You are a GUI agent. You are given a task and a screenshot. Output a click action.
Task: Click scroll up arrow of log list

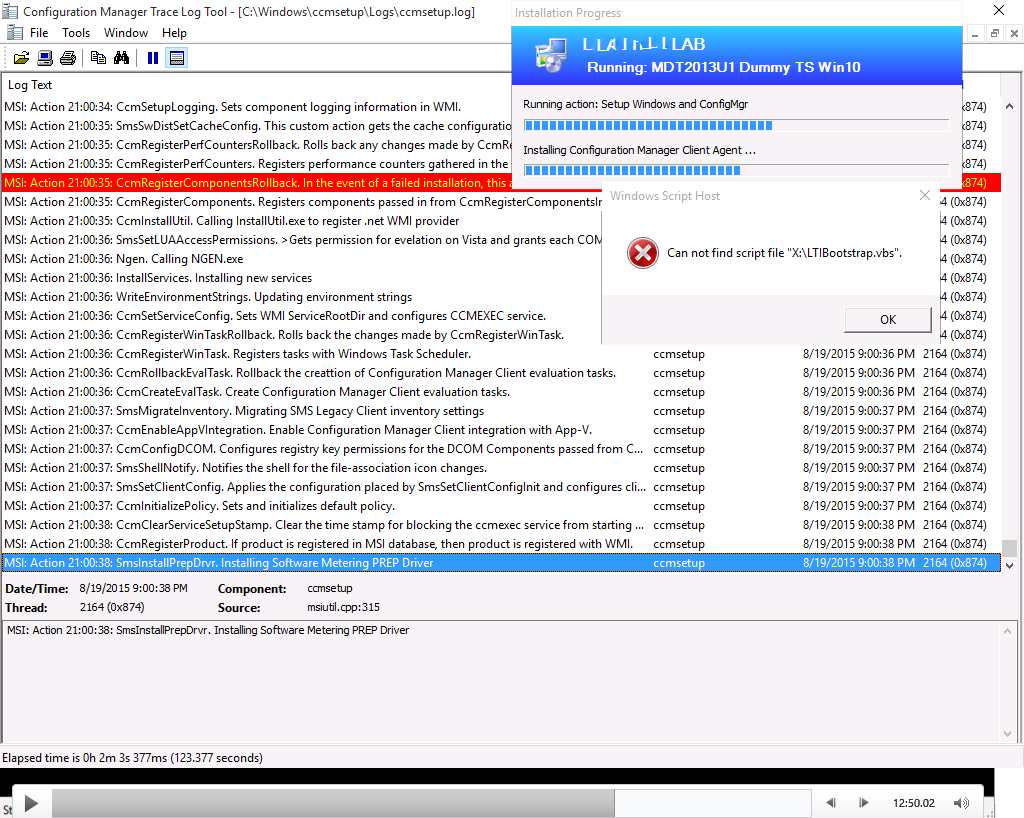[1009, 106]
